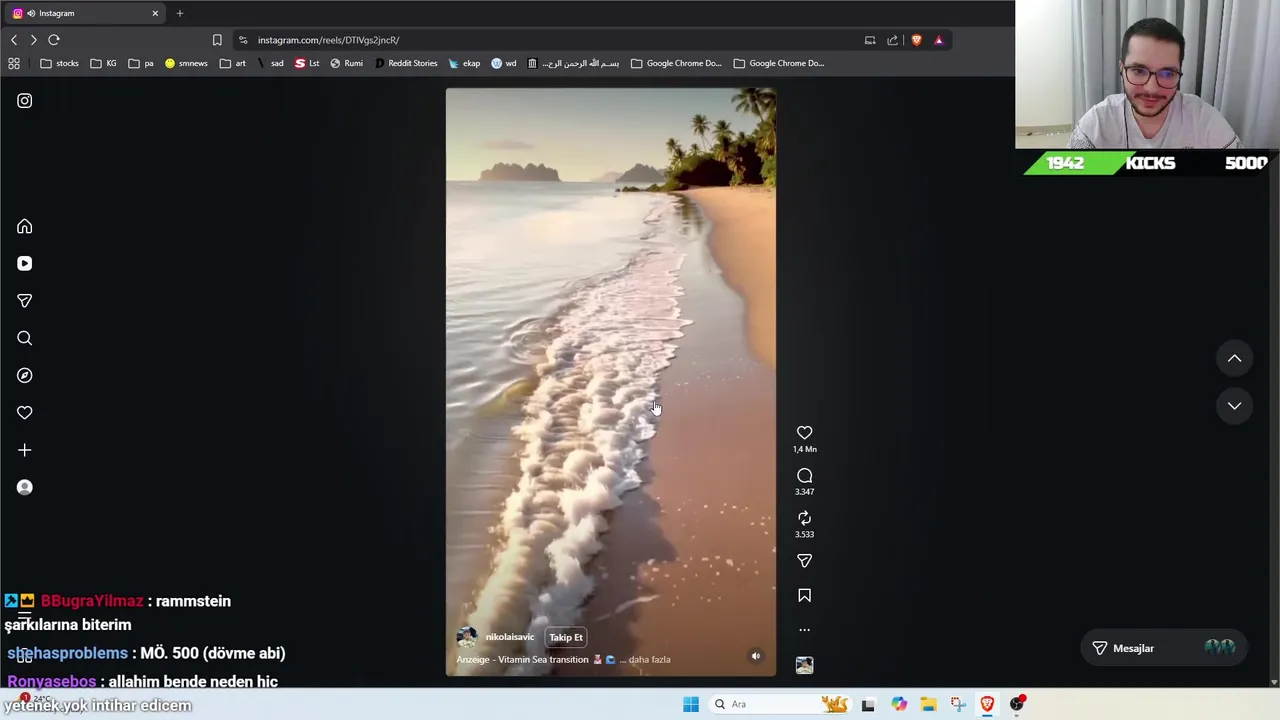
Task: Save the reel with the bookmark icon
Action: pos(804,595)
